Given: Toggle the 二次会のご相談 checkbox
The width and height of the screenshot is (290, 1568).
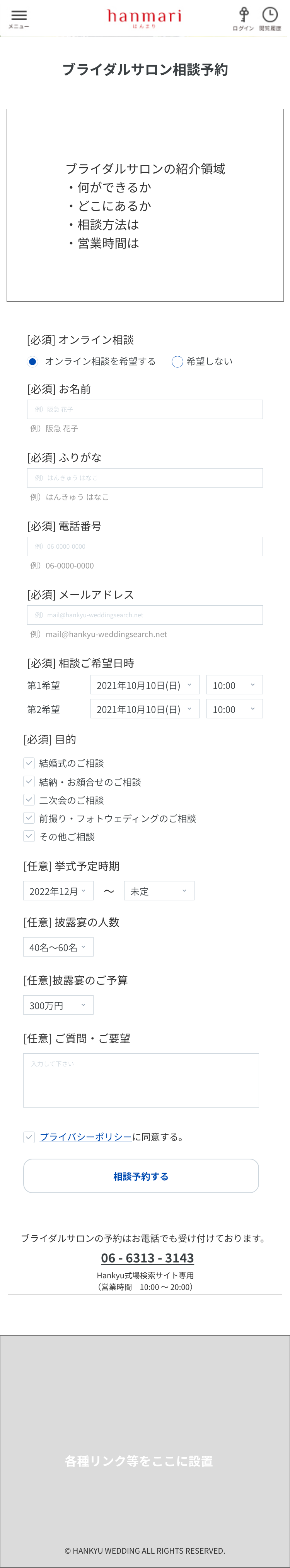Looking at the screenshot, I should 29,800.
